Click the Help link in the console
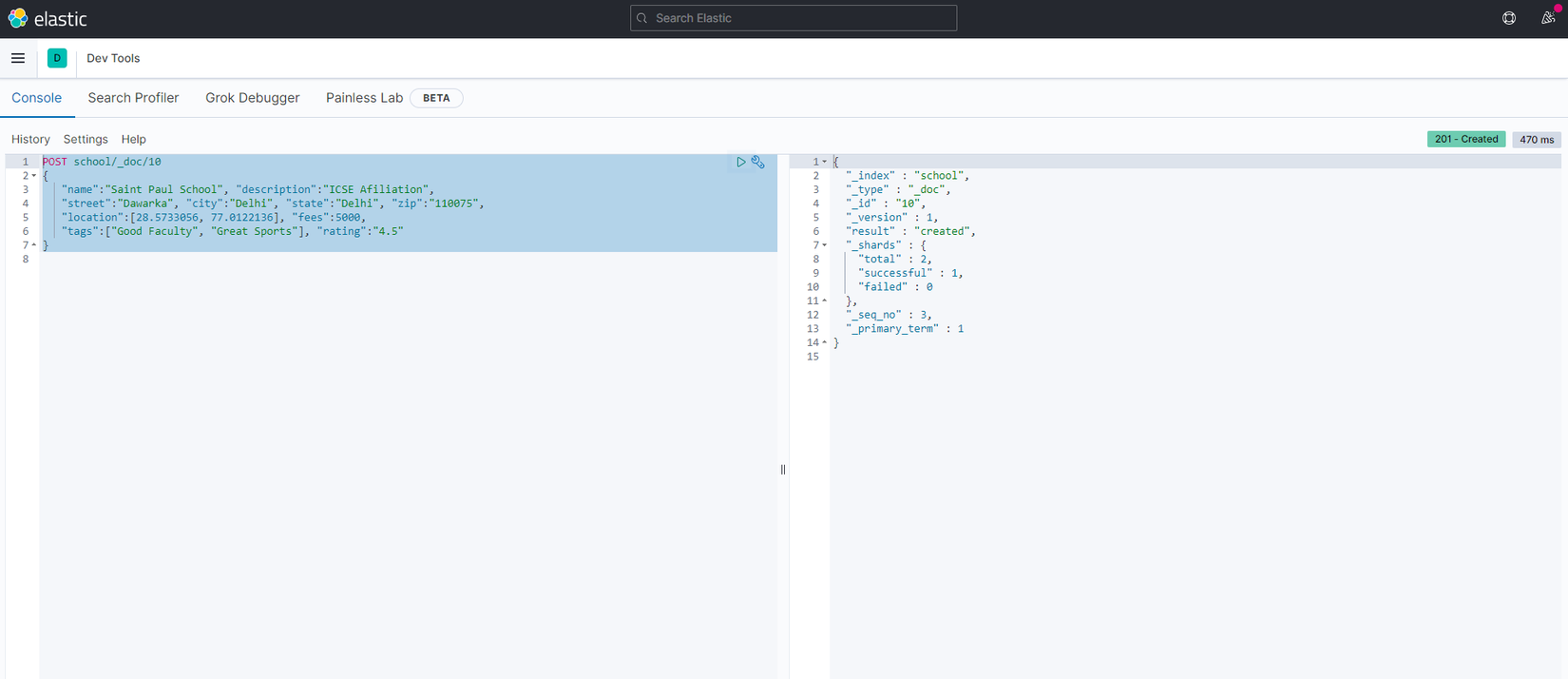 134,139
